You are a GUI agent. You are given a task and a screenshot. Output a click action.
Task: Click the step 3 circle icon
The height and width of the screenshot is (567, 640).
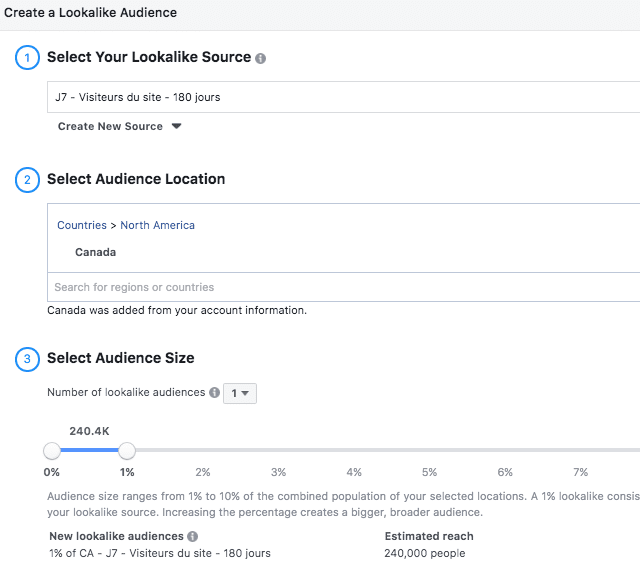click(x=26, y=359)
